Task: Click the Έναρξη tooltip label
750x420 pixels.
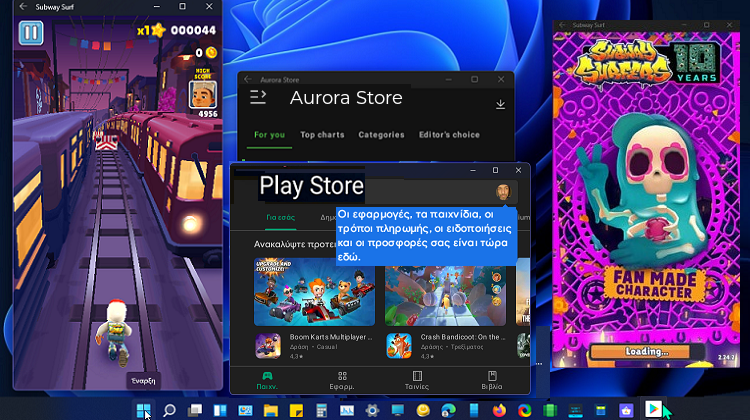Action: pos(143,381)
